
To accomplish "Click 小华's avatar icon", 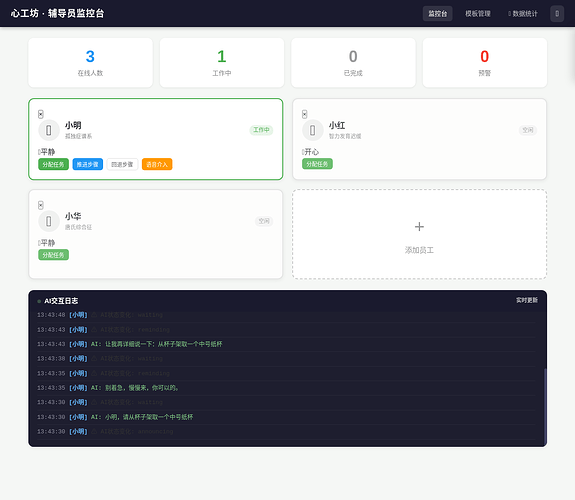I will tap(49, 221).
